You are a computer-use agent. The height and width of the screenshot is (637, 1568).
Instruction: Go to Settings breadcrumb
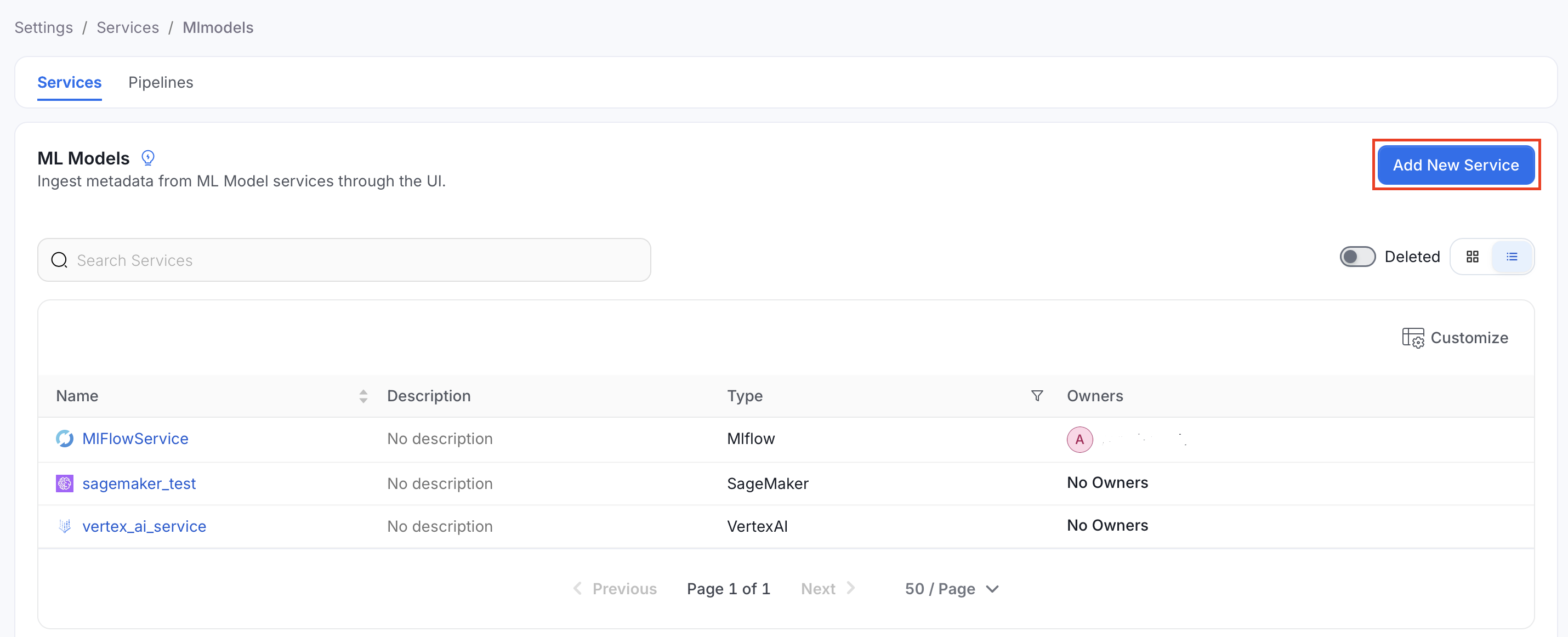(44, 27)
